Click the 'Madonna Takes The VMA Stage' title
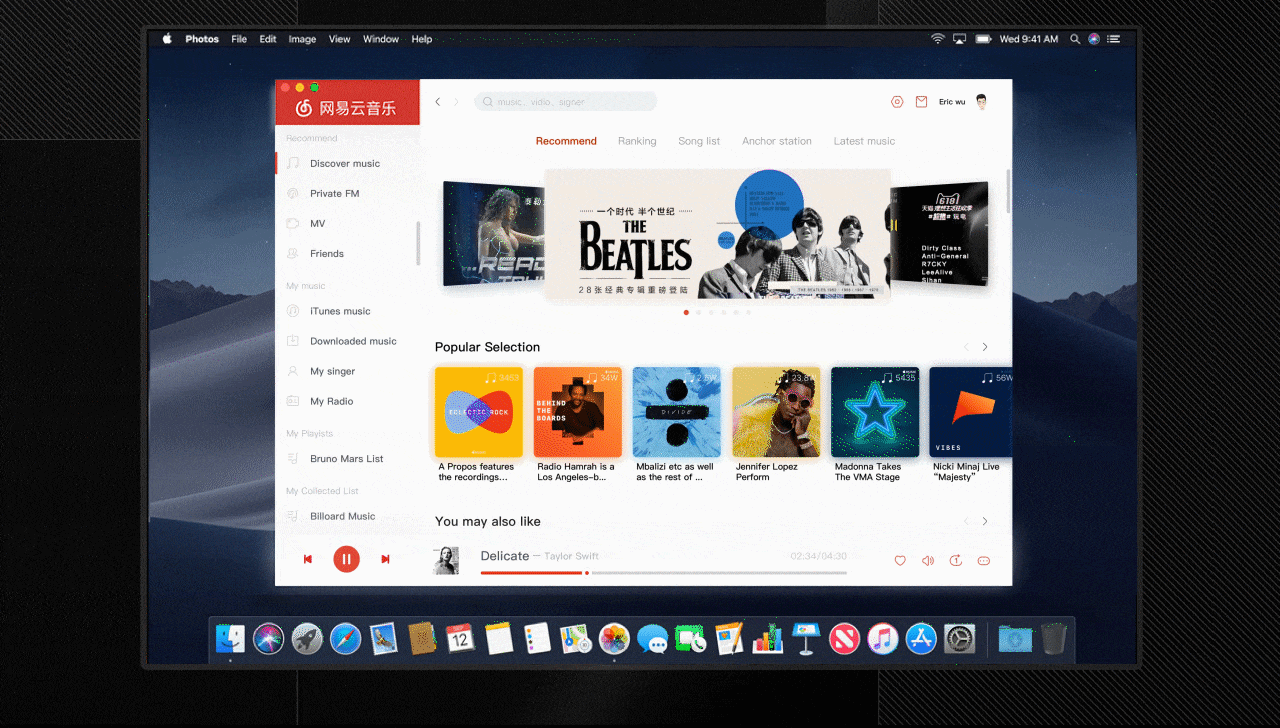1280x728 pixels. (868, 472)
